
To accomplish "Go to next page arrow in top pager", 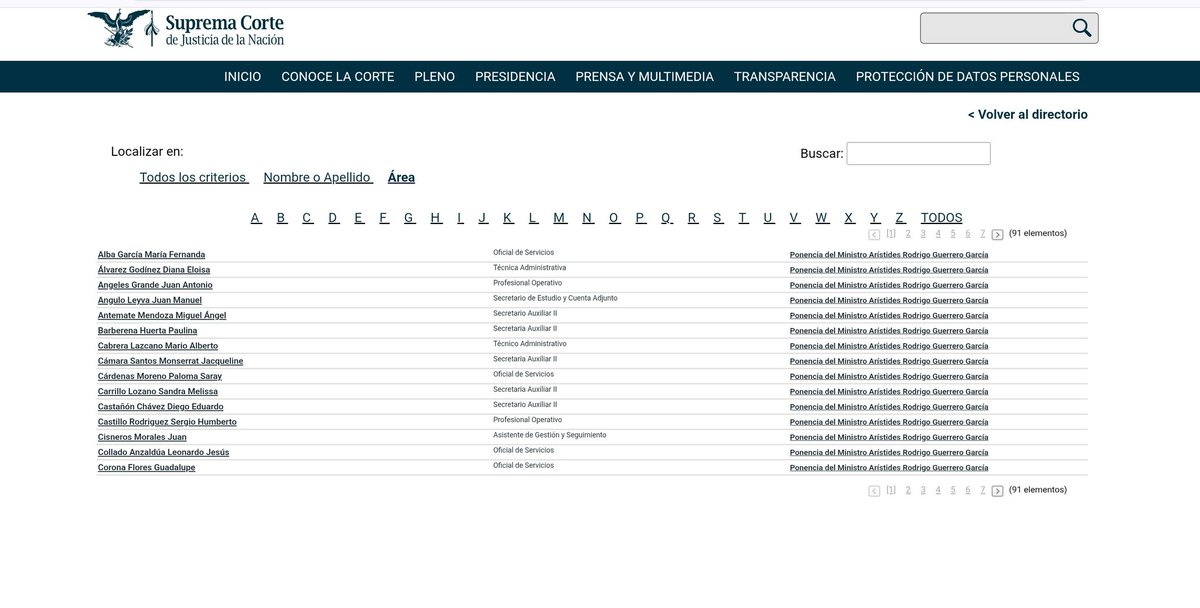I will [997, 234].
